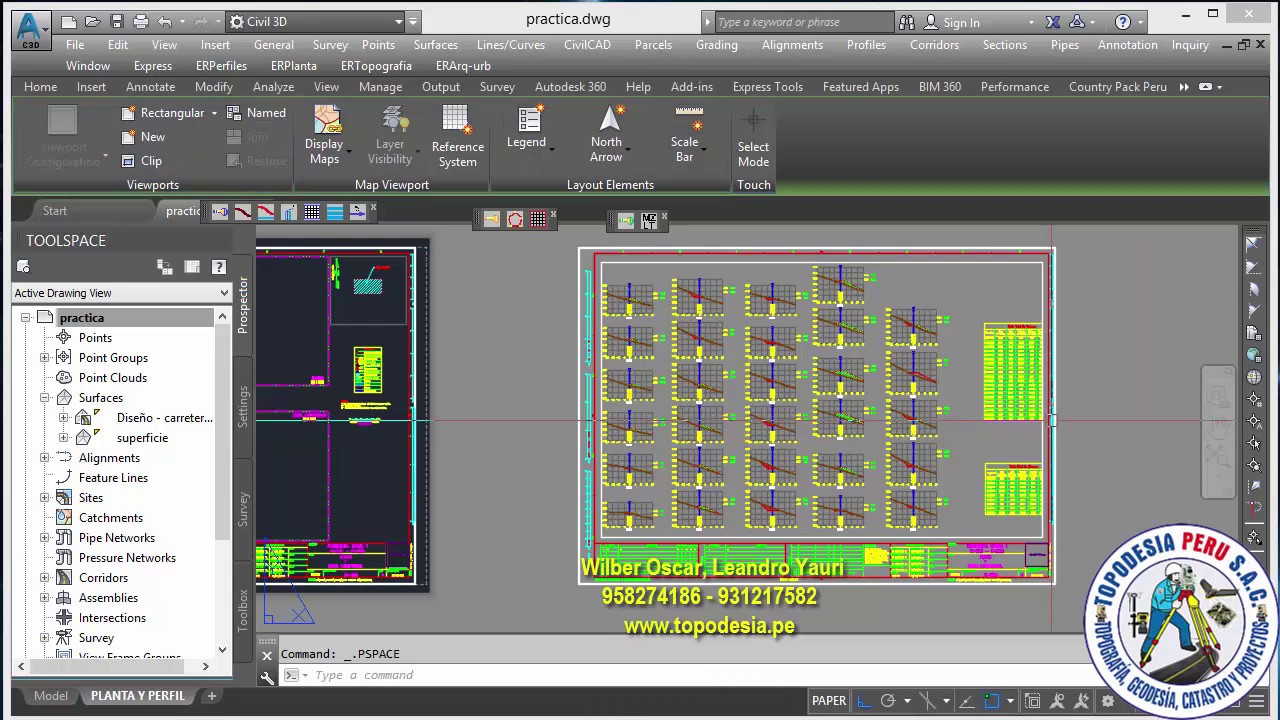Toggle annotation auto-scale icon in status bar
Viewport: 1280px width, 720px height.
1081,701
